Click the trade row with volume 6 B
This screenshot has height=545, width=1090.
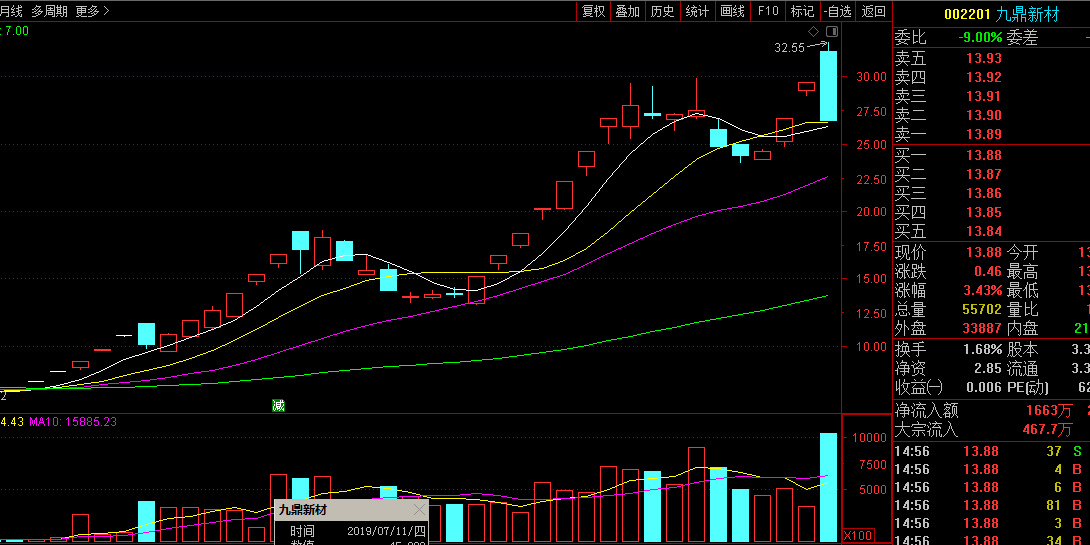991,488
